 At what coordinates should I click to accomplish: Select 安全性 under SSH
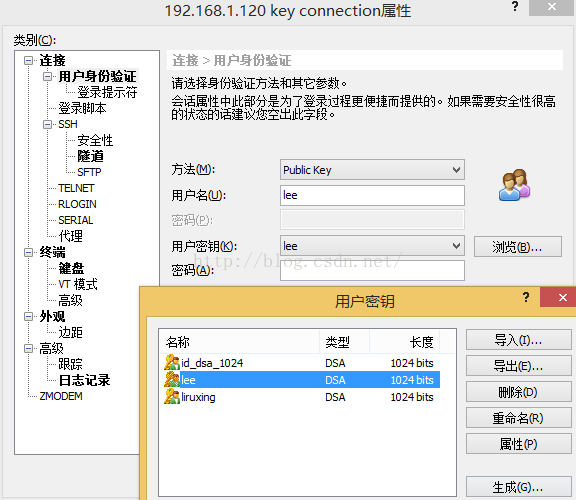point(95,140)
